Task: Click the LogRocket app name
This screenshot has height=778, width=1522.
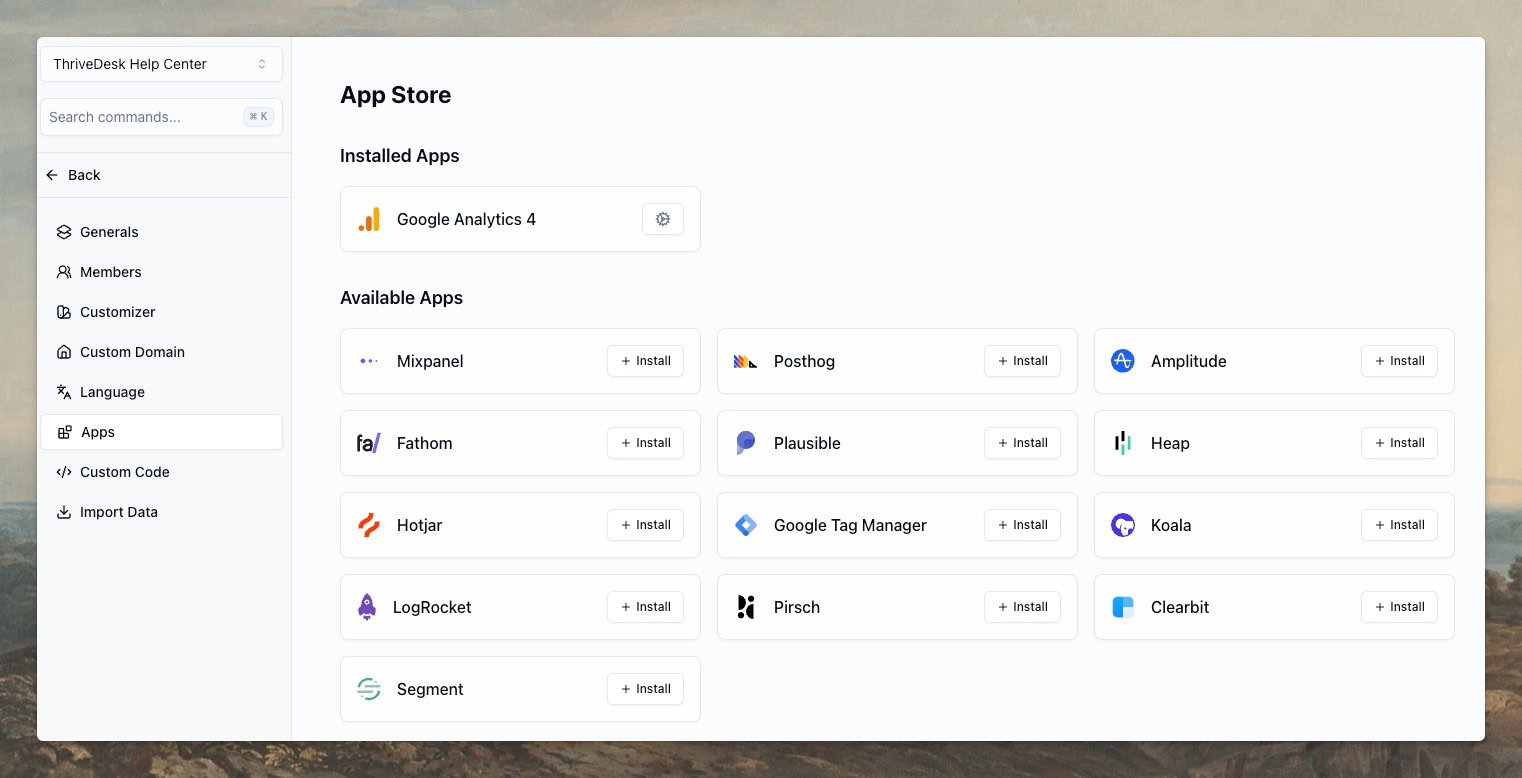Action: (432, 607)
